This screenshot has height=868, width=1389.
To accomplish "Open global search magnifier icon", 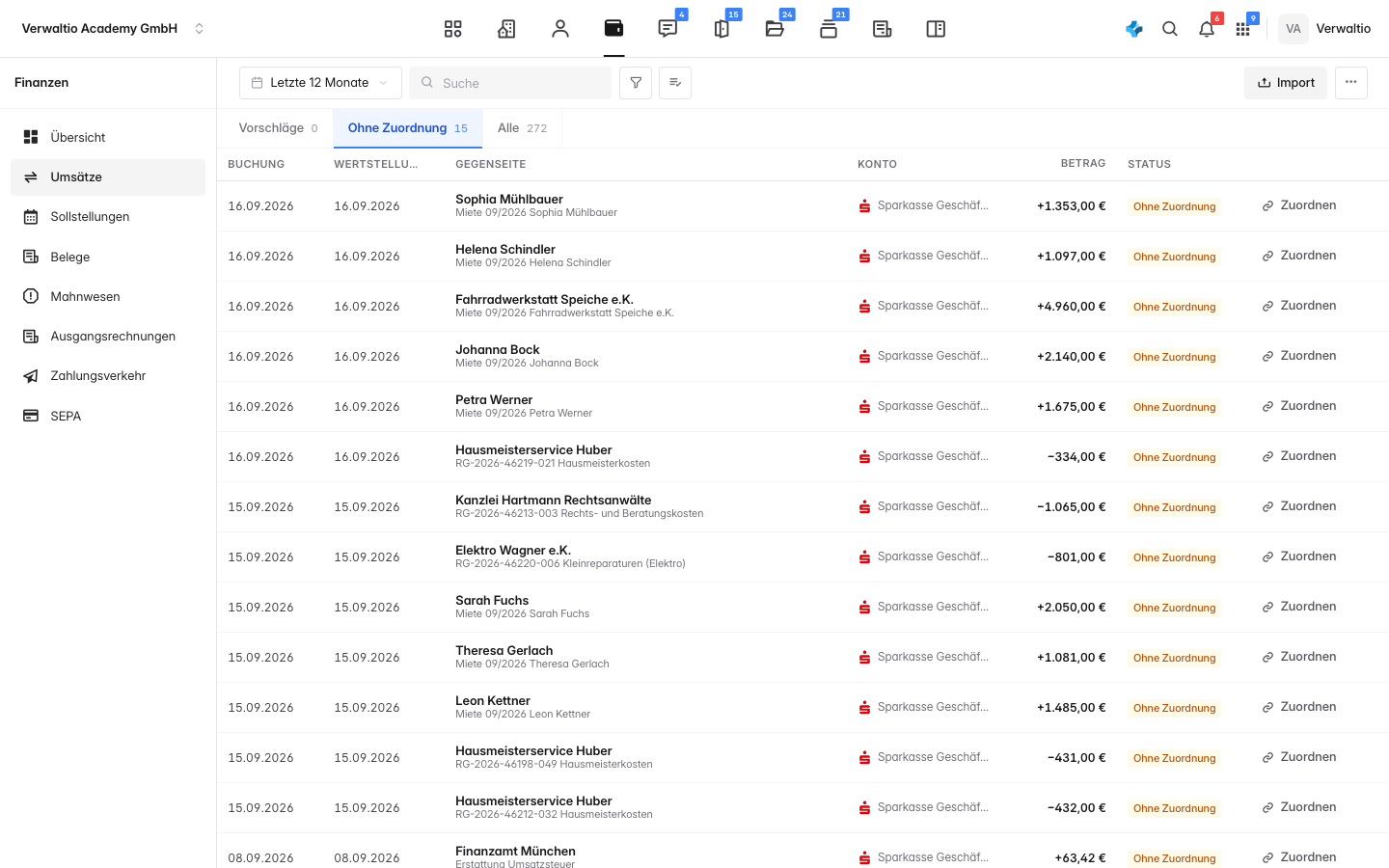I will pyautogui.click(x=1170, y=29).
